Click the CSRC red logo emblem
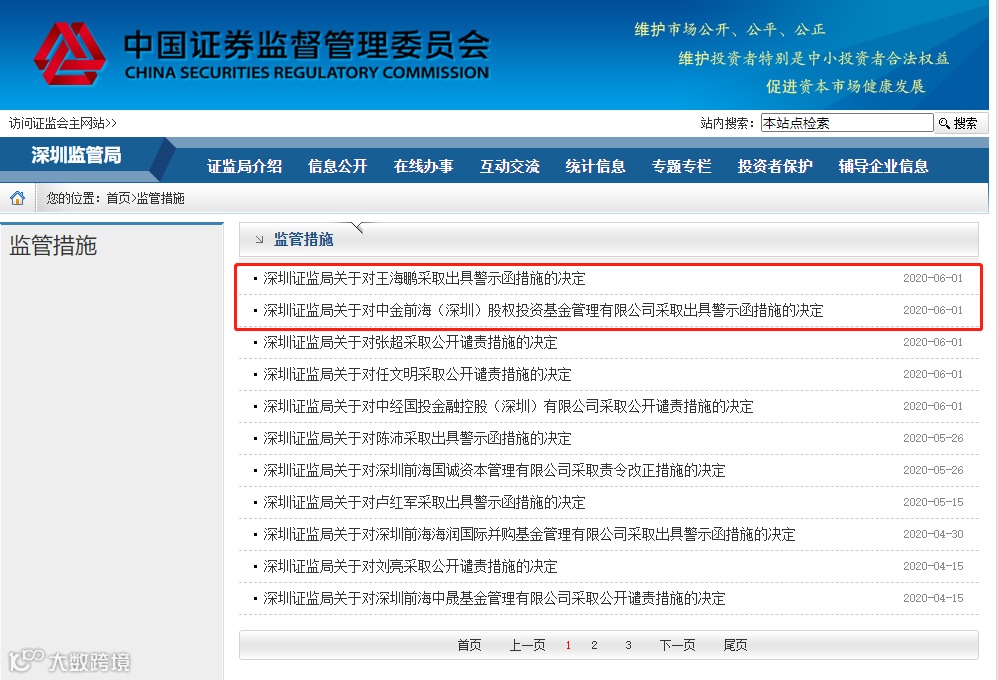998x680 pixels. click(x=69, y=54)
